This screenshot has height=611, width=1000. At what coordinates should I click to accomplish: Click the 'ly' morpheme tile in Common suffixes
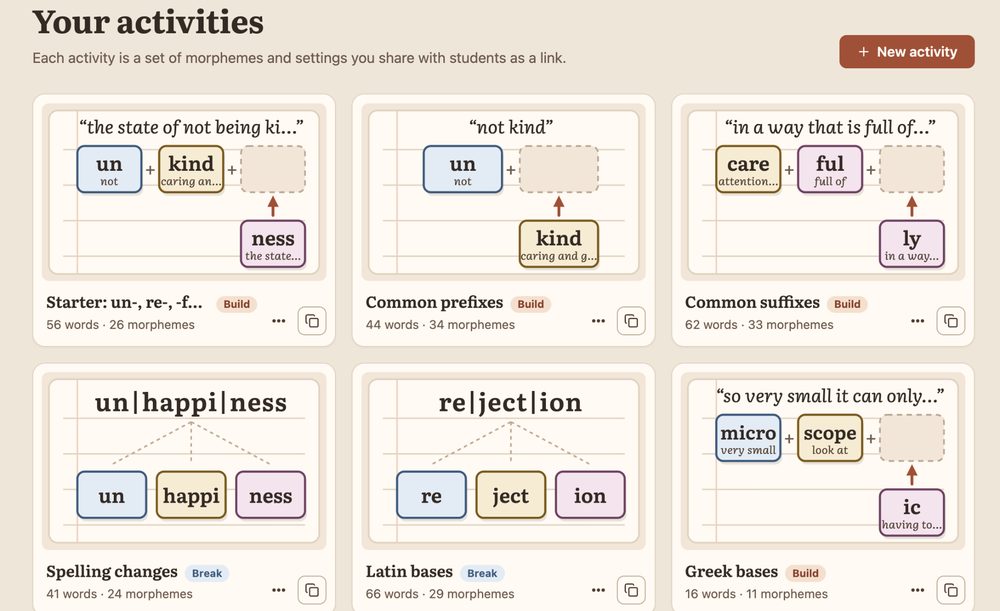(912, 244)
